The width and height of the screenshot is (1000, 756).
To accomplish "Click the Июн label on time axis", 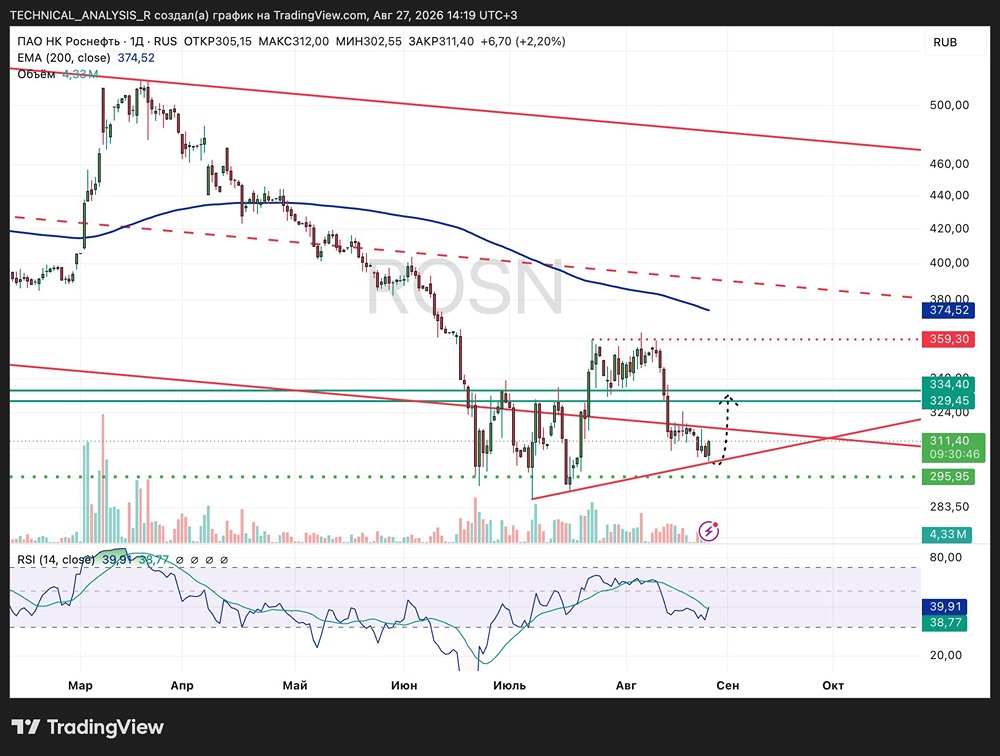I will coord(404,686).
